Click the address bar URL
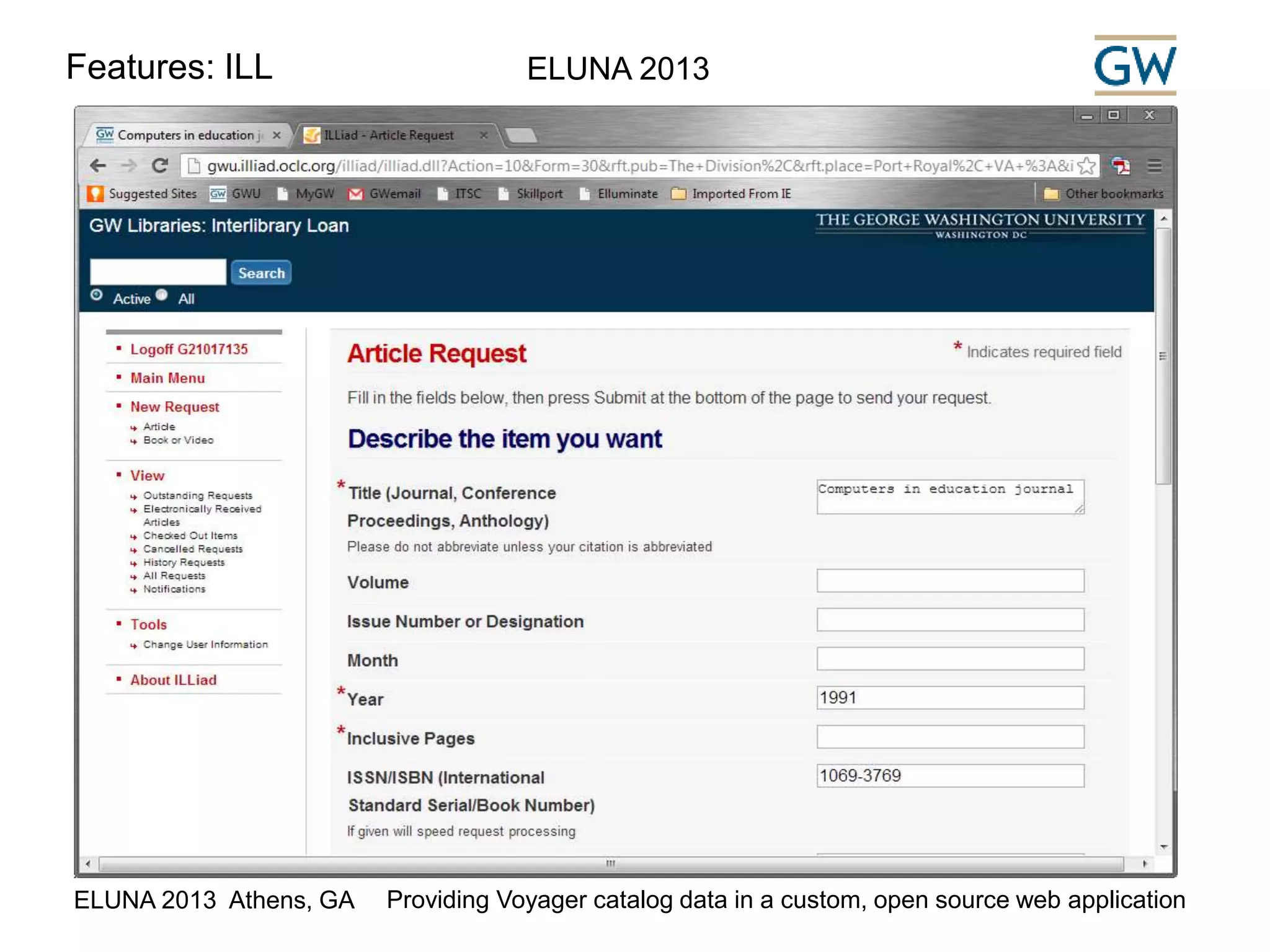1270x952 pixels. 639,166
